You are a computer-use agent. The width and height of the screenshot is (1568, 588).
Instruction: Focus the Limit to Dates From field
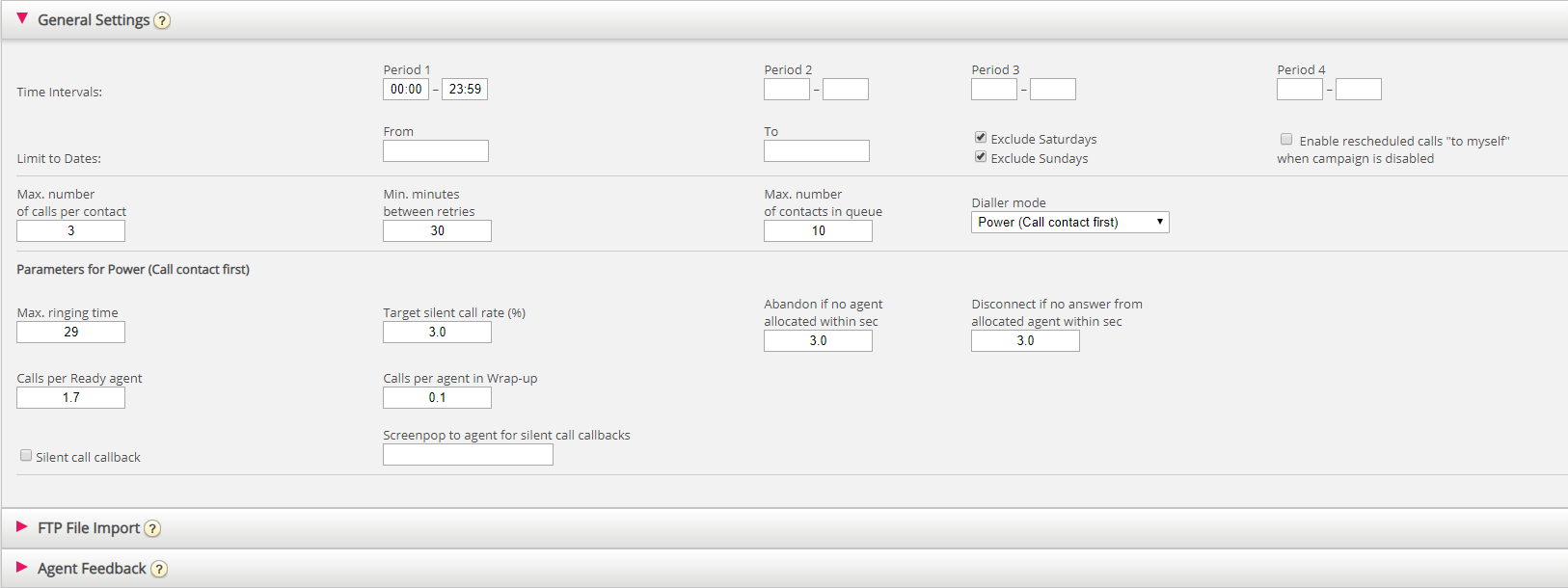tap(436, 151)
